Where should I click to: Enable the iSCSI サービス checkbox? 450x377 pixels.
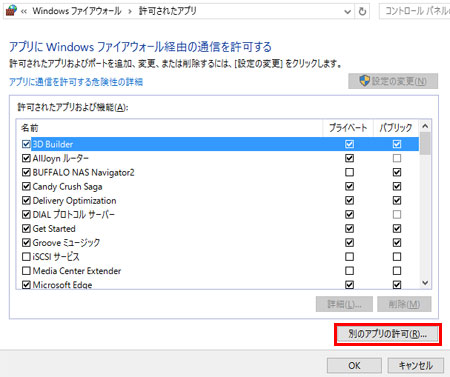(26, 257)
